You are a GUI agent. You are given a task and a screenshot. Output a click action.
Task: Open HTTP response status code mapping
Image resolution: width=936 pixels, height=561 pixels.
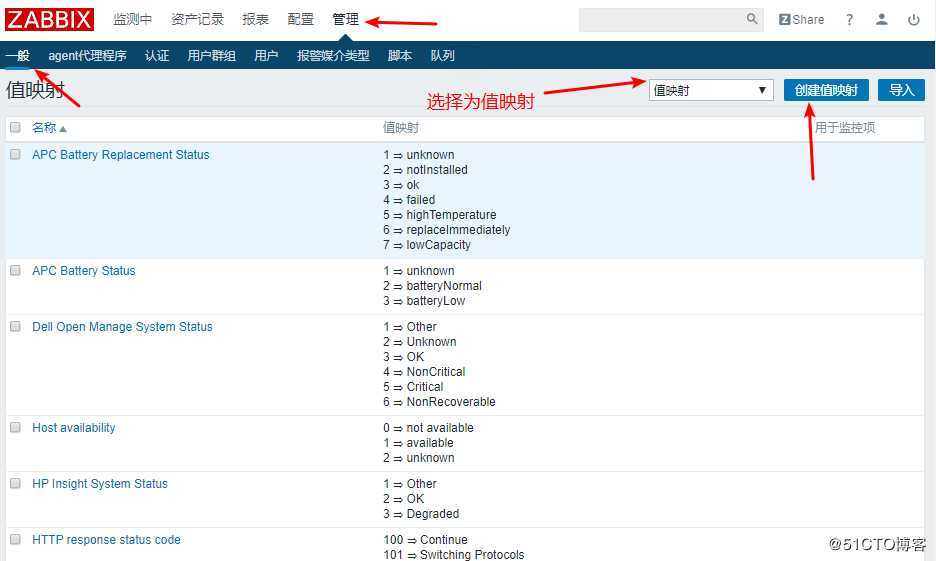coord(106,540)
